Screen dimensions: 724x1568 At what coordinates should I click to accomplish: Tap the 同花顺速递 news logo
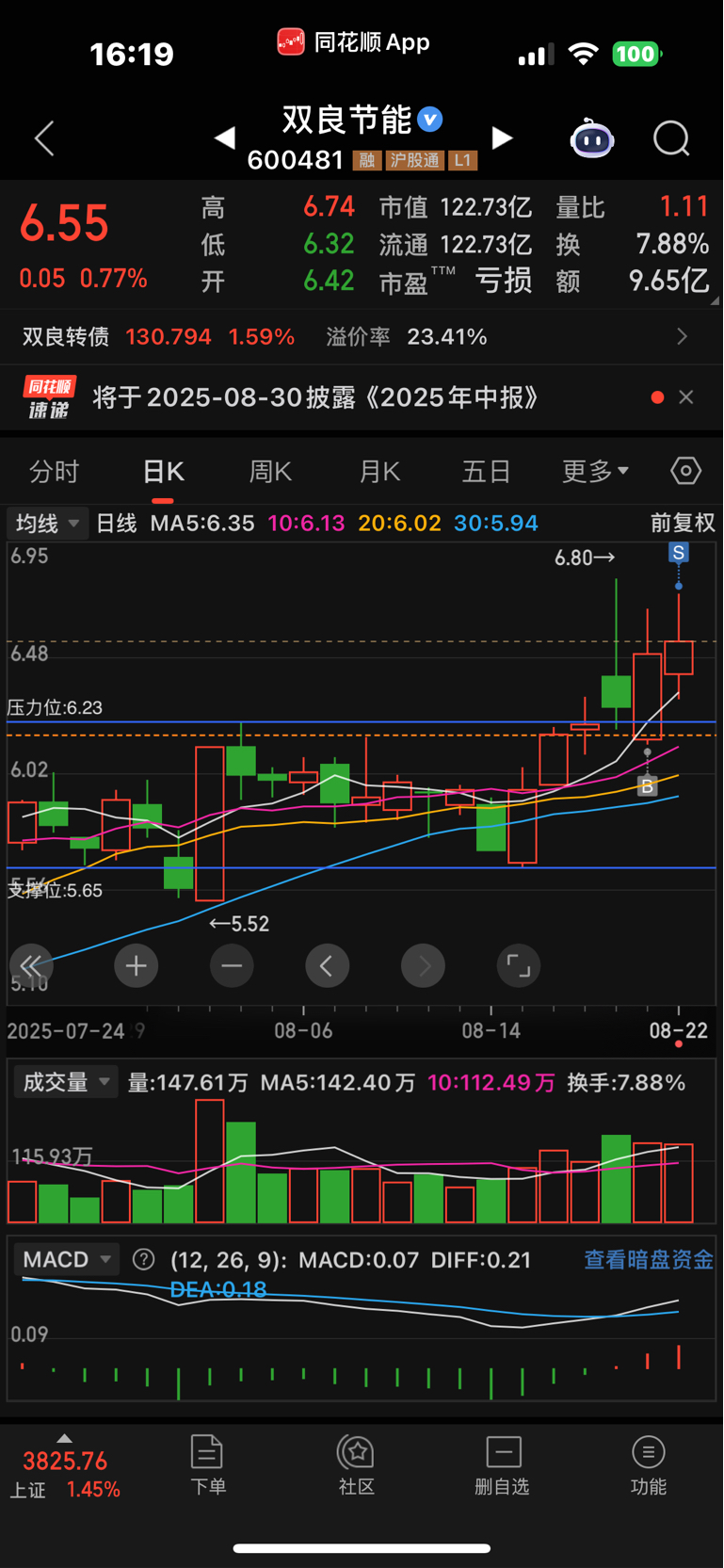[x=50, y=397]
